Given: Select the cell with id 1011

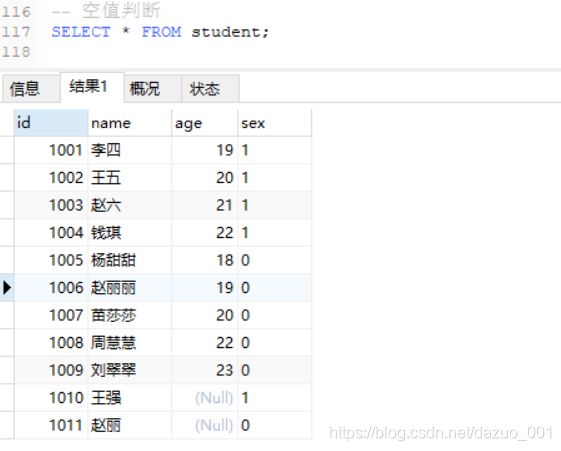Looking at the screenshot, I should point(51,426).
